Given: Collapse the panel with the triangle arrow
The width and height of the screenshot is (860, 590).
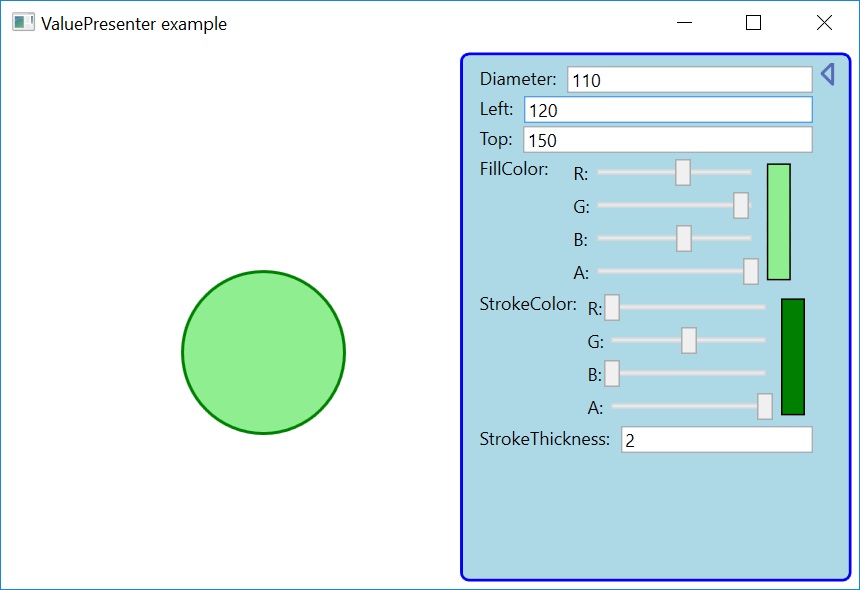Looking at the screenshot, I should coord(828,75).
